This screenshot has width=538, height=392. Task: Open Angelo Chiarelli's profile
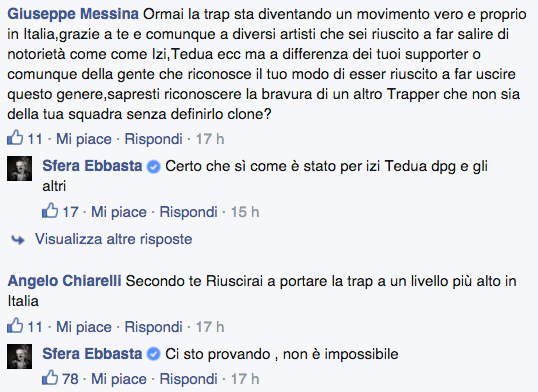(65, 281)
